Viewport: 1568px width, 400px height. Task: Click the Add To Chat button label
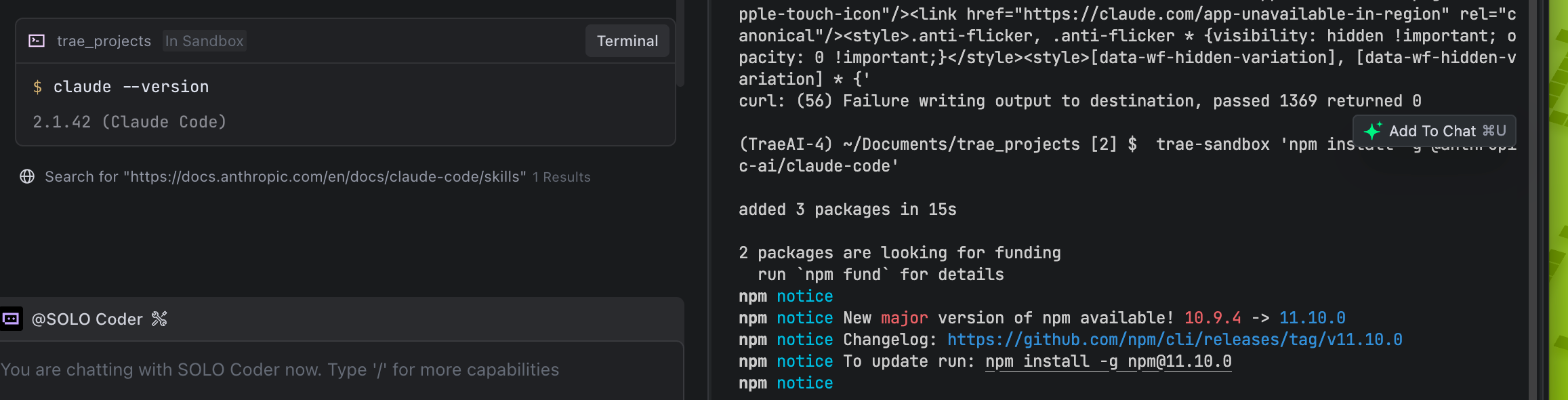point(1432,131)
